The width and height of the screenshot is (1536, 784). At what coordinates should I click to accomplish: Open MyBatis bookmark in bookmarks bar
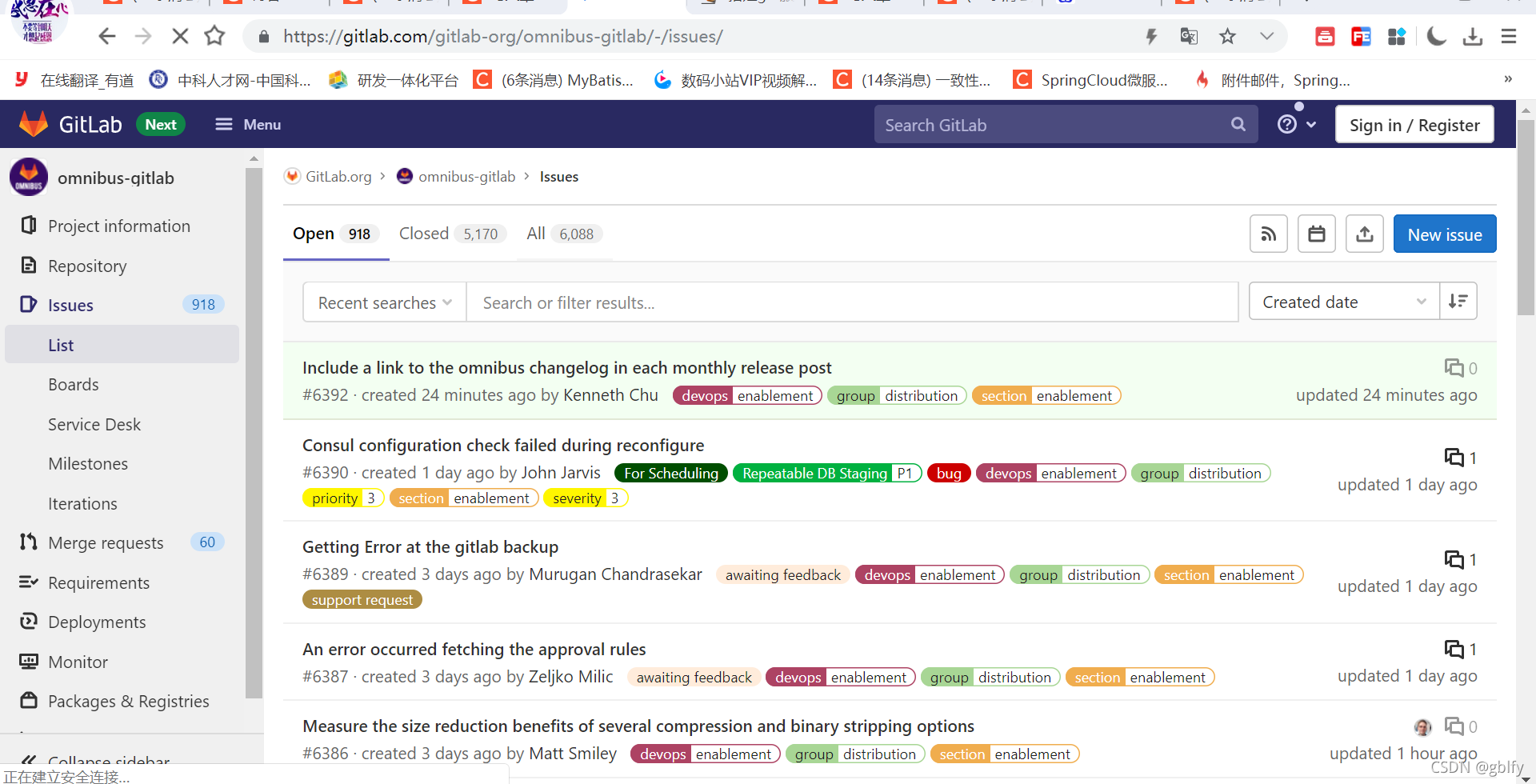[554, 79]
